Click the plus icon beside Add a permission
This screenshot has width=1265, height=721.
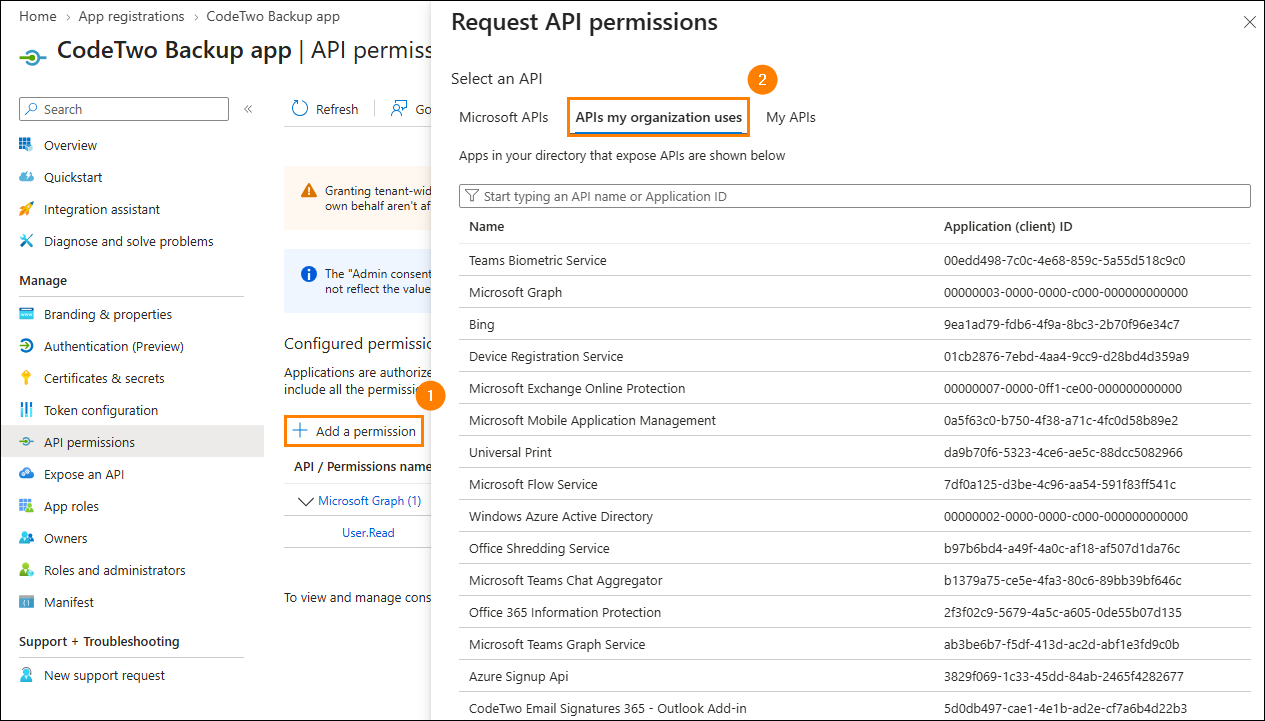[x=299, y=431]
